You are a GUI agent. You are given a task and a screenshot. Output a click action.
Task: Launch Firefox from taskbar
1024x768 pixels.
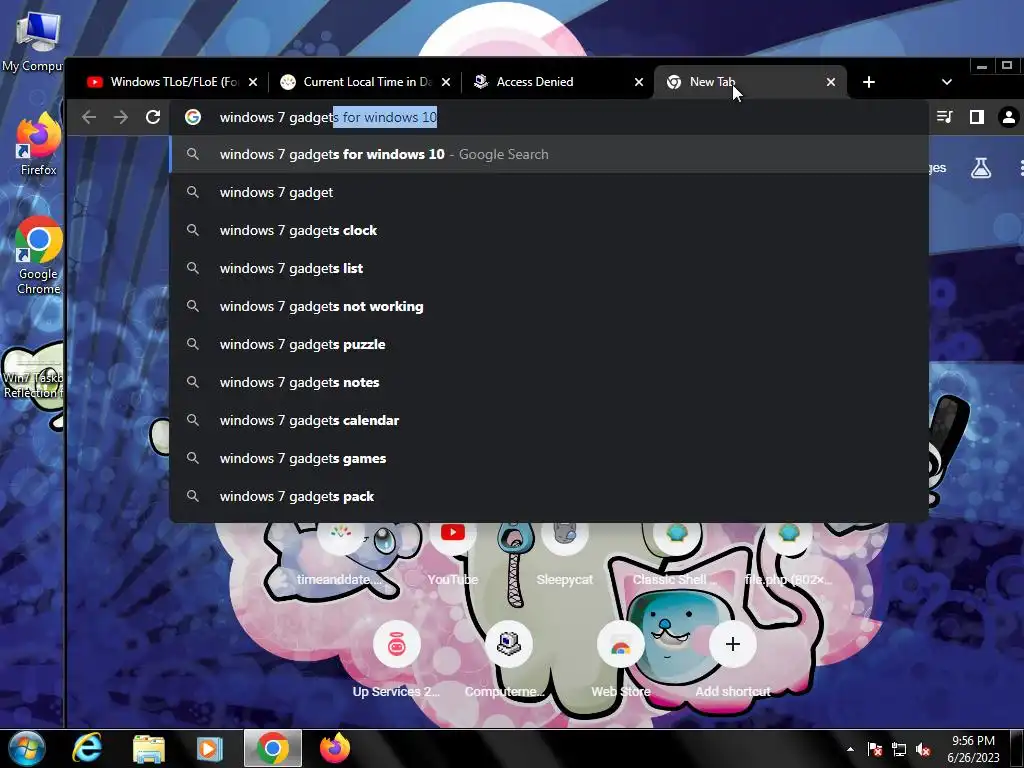(335, 748)
